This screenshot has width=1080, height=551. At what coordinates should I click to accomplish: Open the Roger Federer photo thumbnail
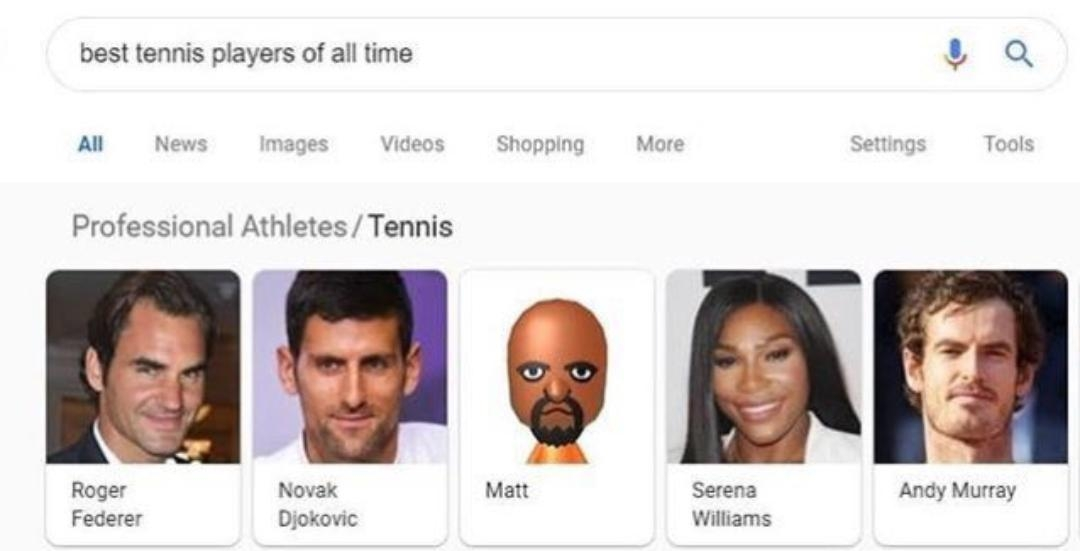[143, 367]
